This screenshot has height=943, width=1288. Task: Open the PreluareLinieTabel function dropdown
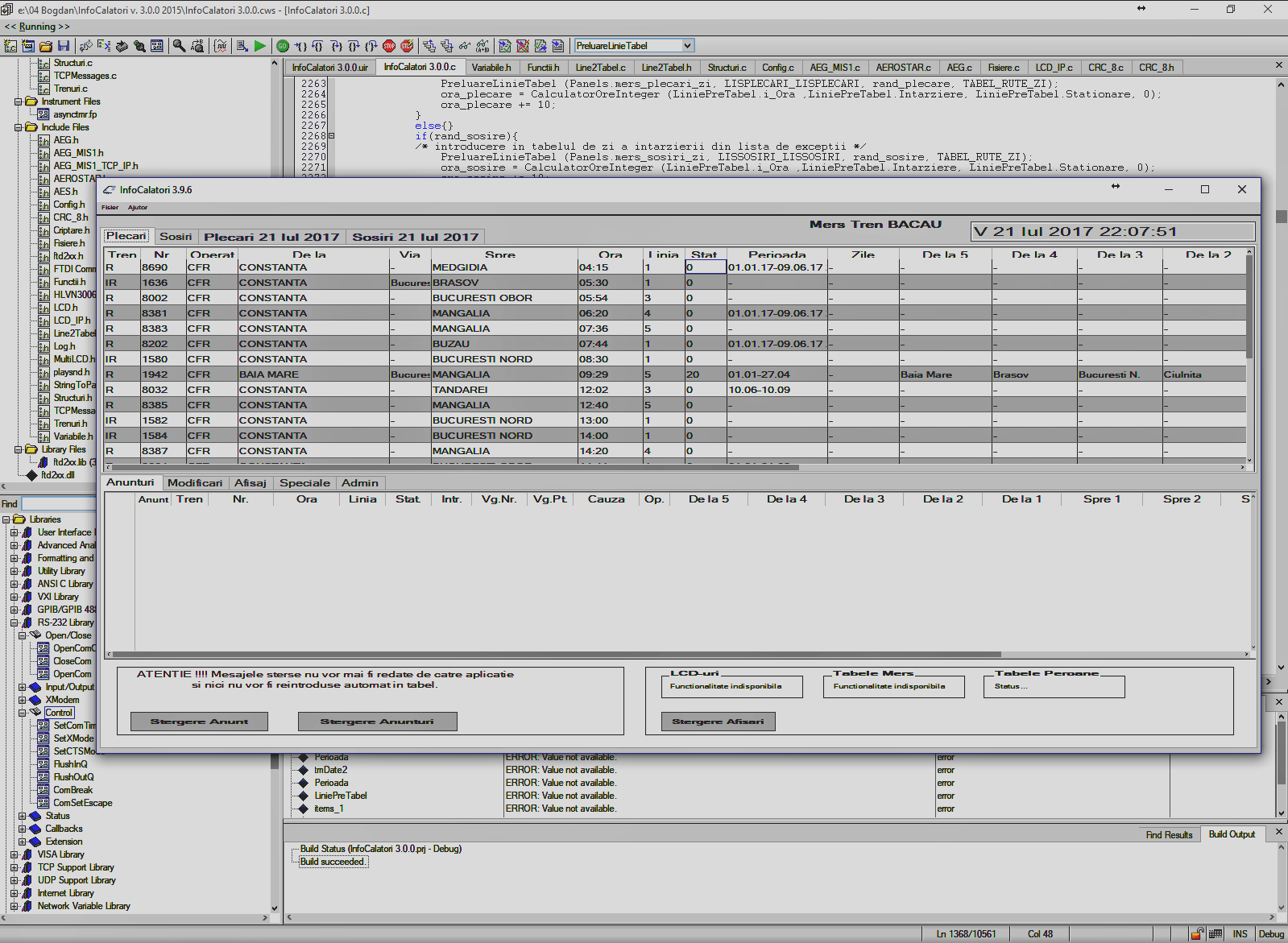[x=687, y=46]
